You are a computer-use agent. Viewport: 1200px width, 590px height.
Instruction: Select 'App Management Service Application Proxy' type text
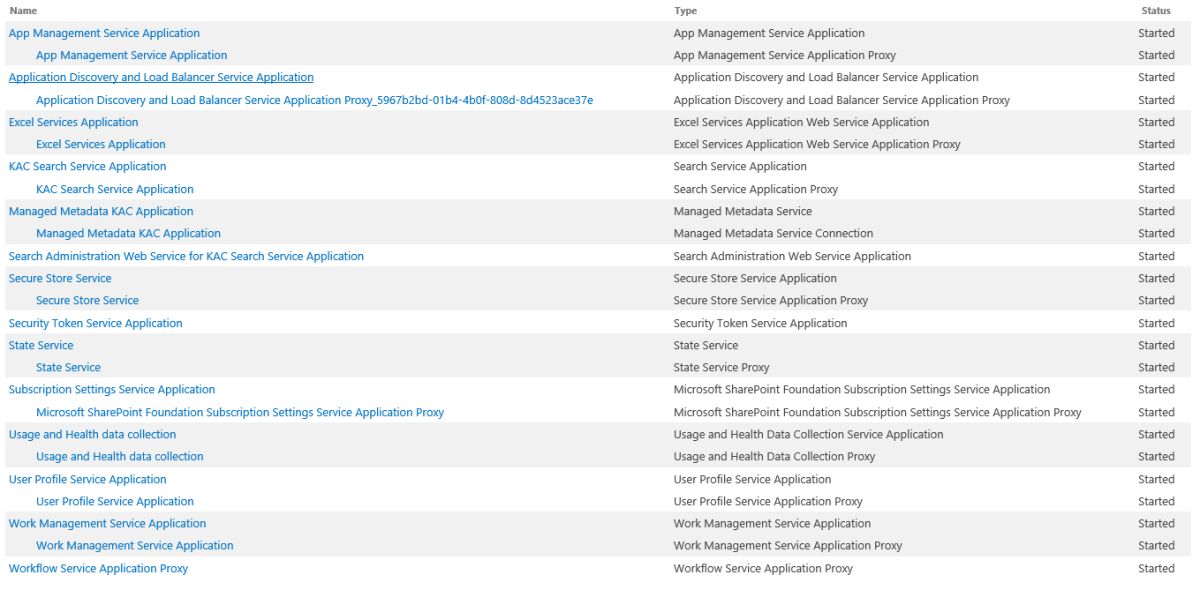785,55
